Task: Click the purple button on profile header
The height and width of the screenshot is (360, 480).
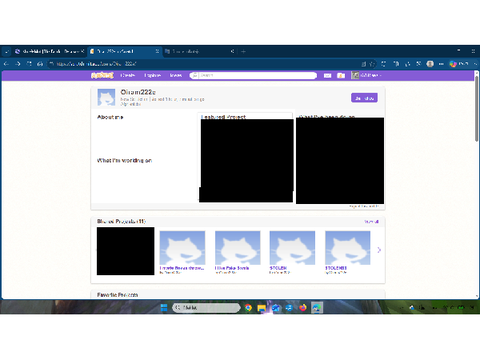Action: tap(364, 98)
